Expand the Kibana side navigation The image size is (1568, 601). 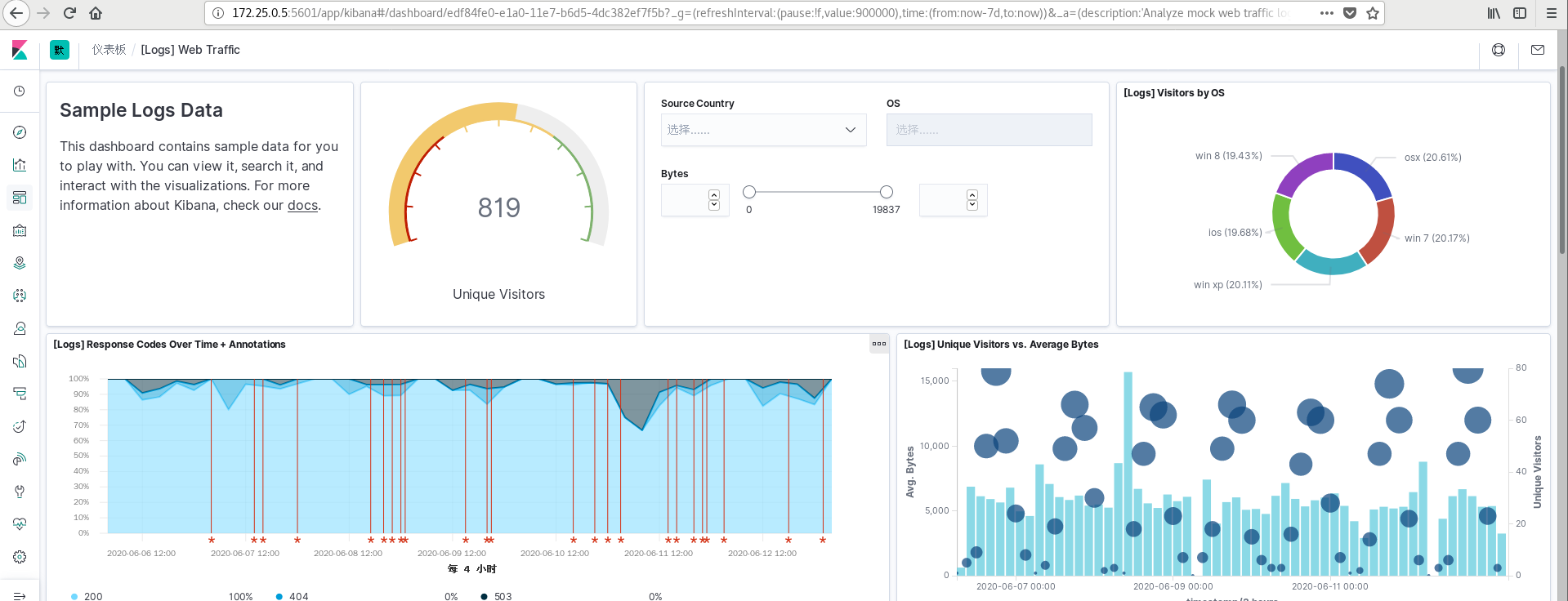coord(20,595)
